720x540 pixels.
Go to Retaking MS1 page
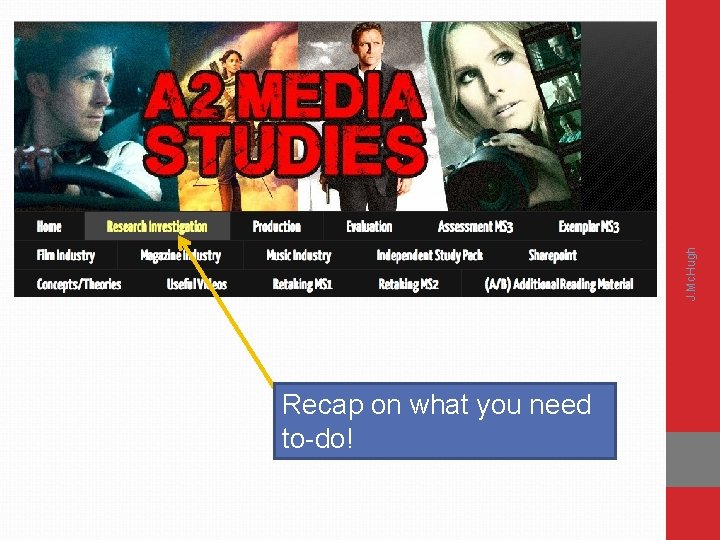point(302,284)
